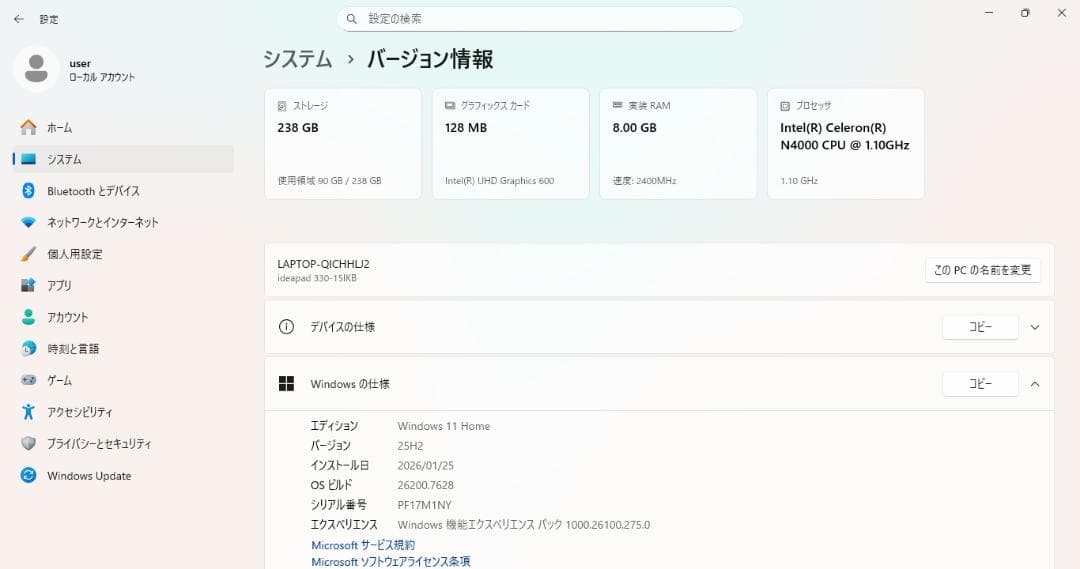Click OS build value 26200.7628

tap(426, 485)
